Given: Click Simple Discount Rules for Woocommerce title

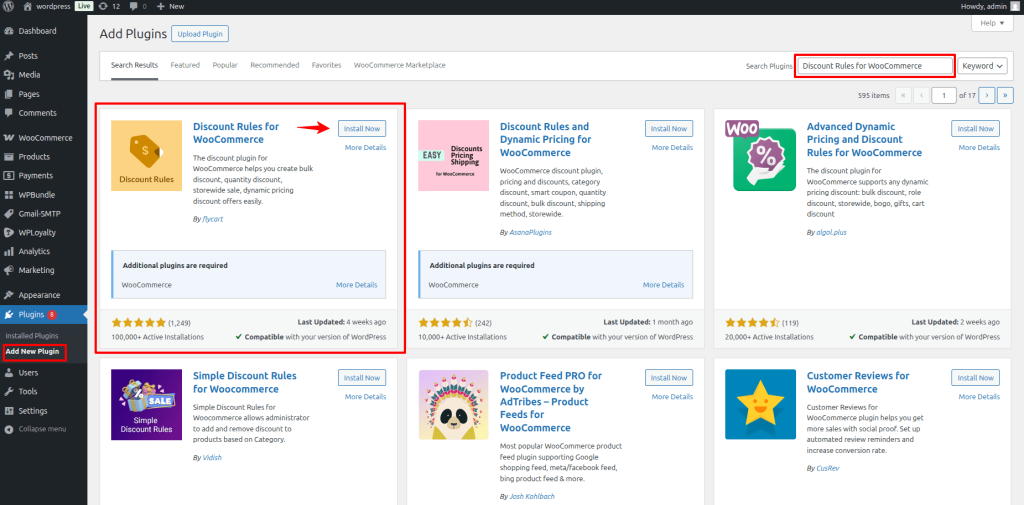Looking at the screenshot, I should pyautogui.click(x=245, y=382).
